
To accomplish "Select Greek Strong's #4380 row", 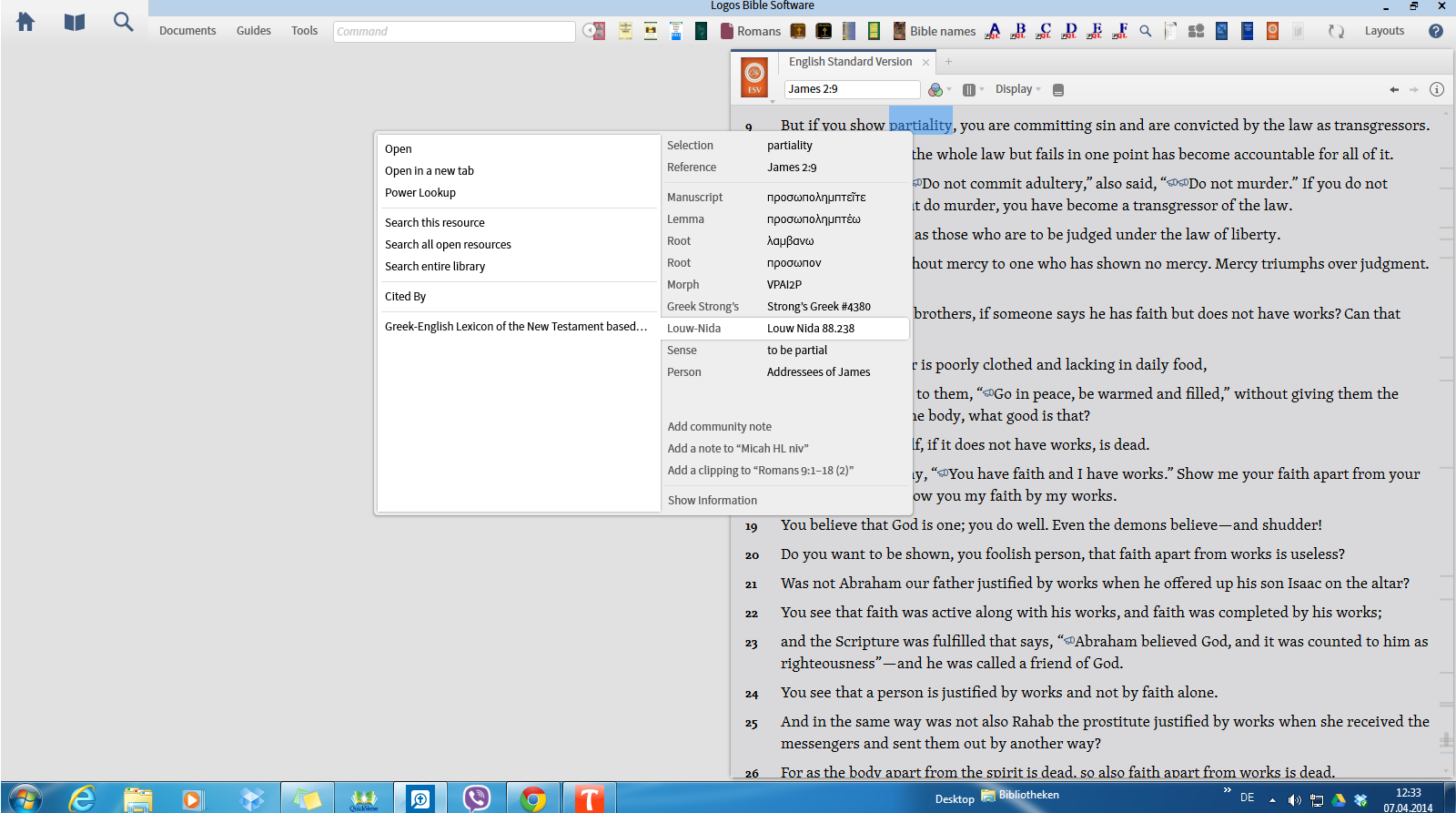I will click(786, 307).
